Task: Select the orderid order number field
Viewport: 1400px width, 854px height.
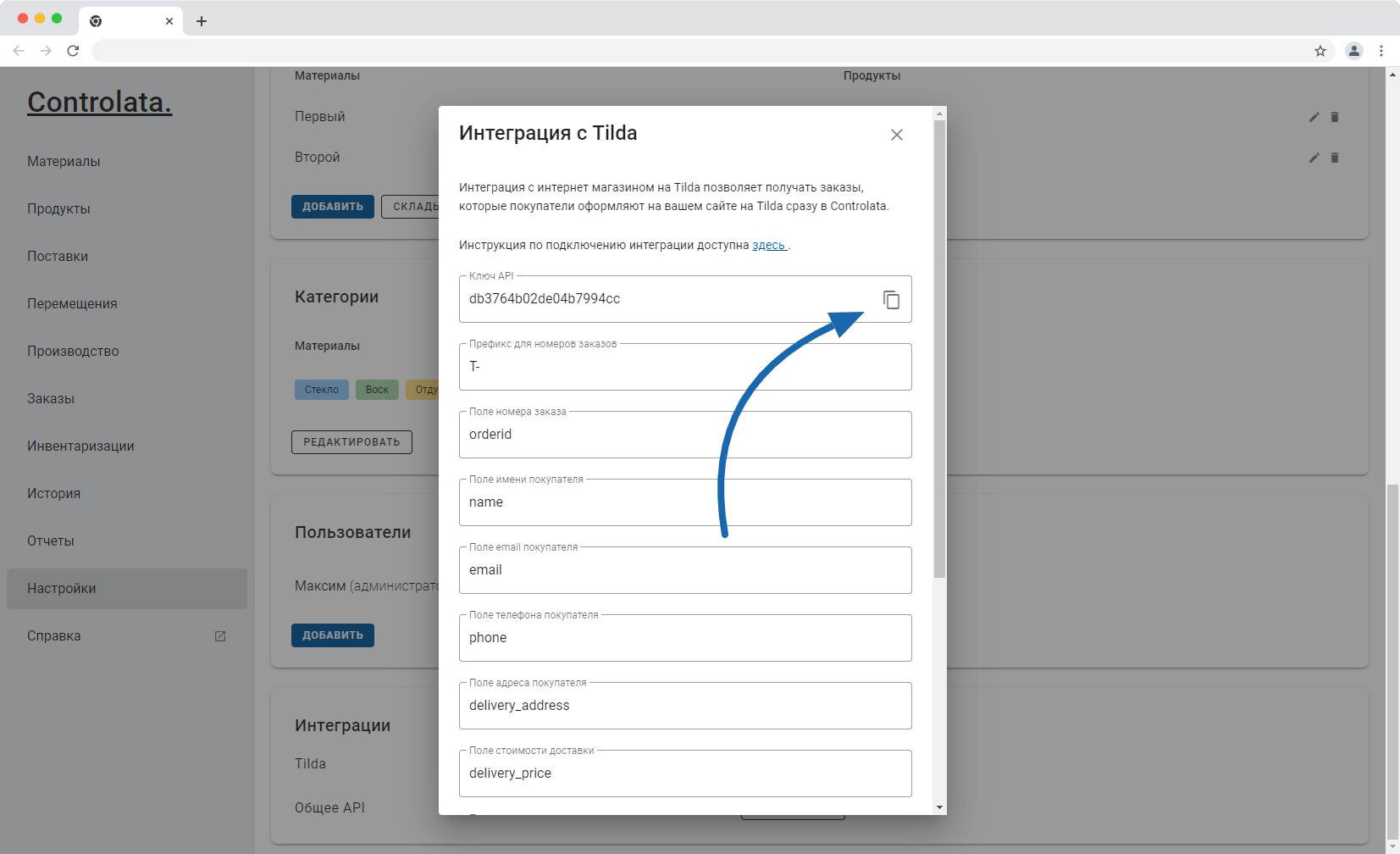Action: [685, 435]
